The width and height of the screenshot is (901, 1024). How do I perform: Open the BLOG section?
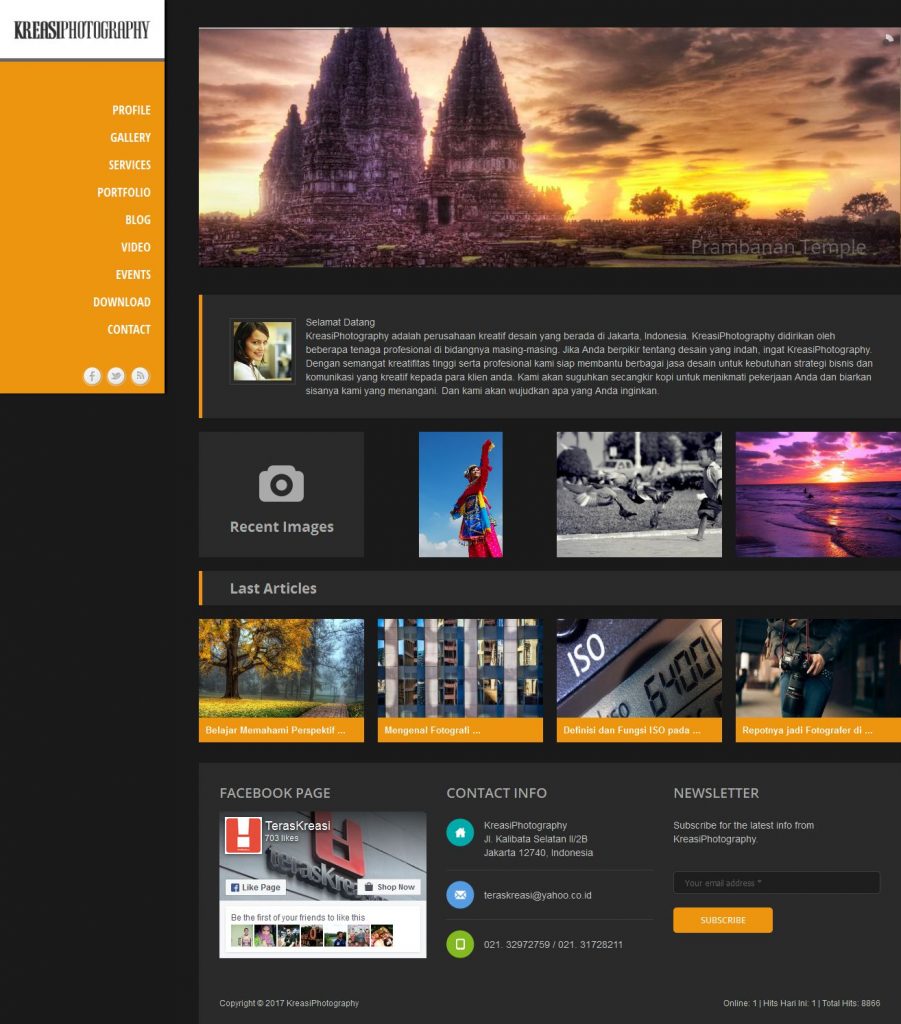(x=137, y=219)
